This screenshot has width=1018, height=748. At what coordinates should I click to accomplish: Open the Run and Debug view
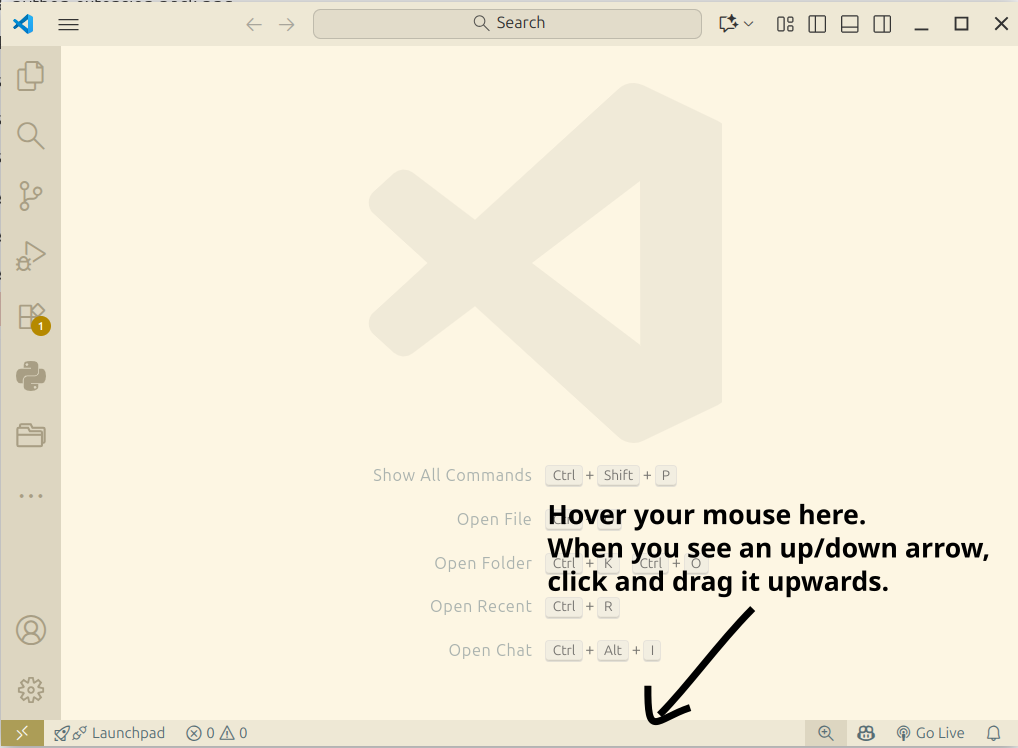click(31, 256)
